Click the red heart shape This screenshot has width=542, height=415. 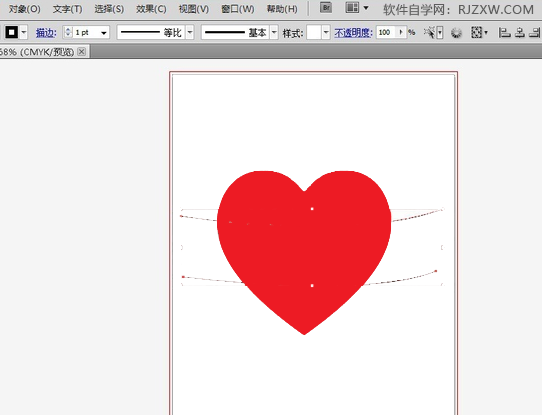pos(304,252)
